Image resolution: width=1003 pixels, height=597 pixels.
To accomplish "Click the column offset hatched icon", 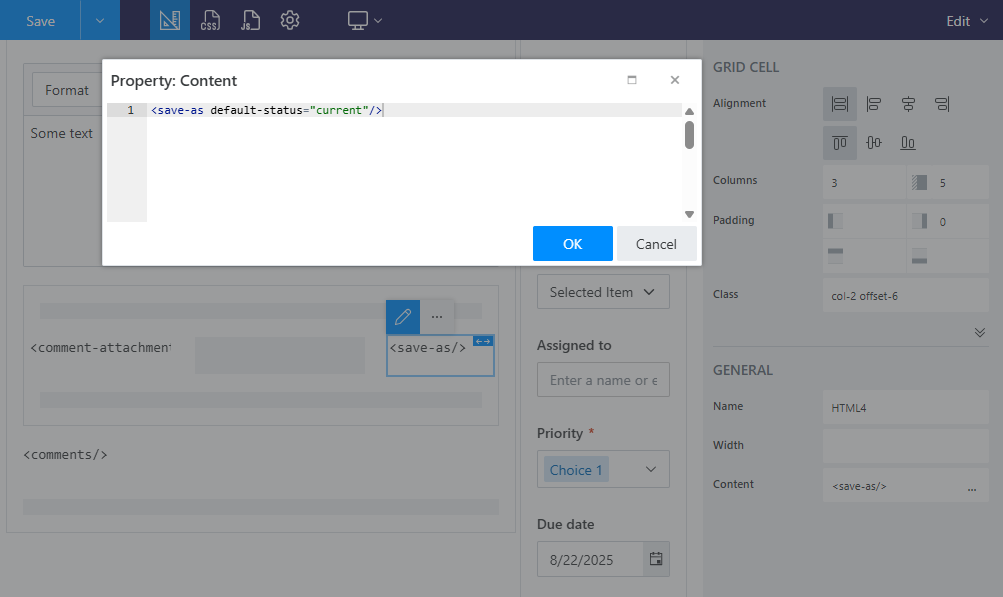I will tap(919, 183).
